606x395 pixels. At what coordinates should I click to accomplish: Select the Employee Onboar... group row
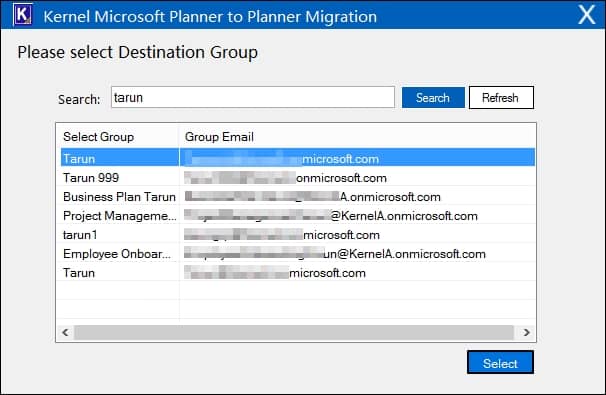pyautogui.click(x=298, y=254)
